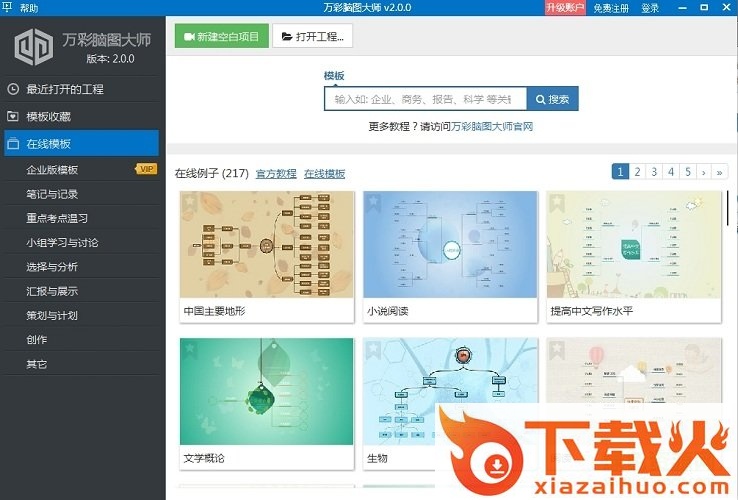Viewport: 738px width, 500px height.
Task: Click the folder icon beside 在线模板
Action: coord(13,144)
